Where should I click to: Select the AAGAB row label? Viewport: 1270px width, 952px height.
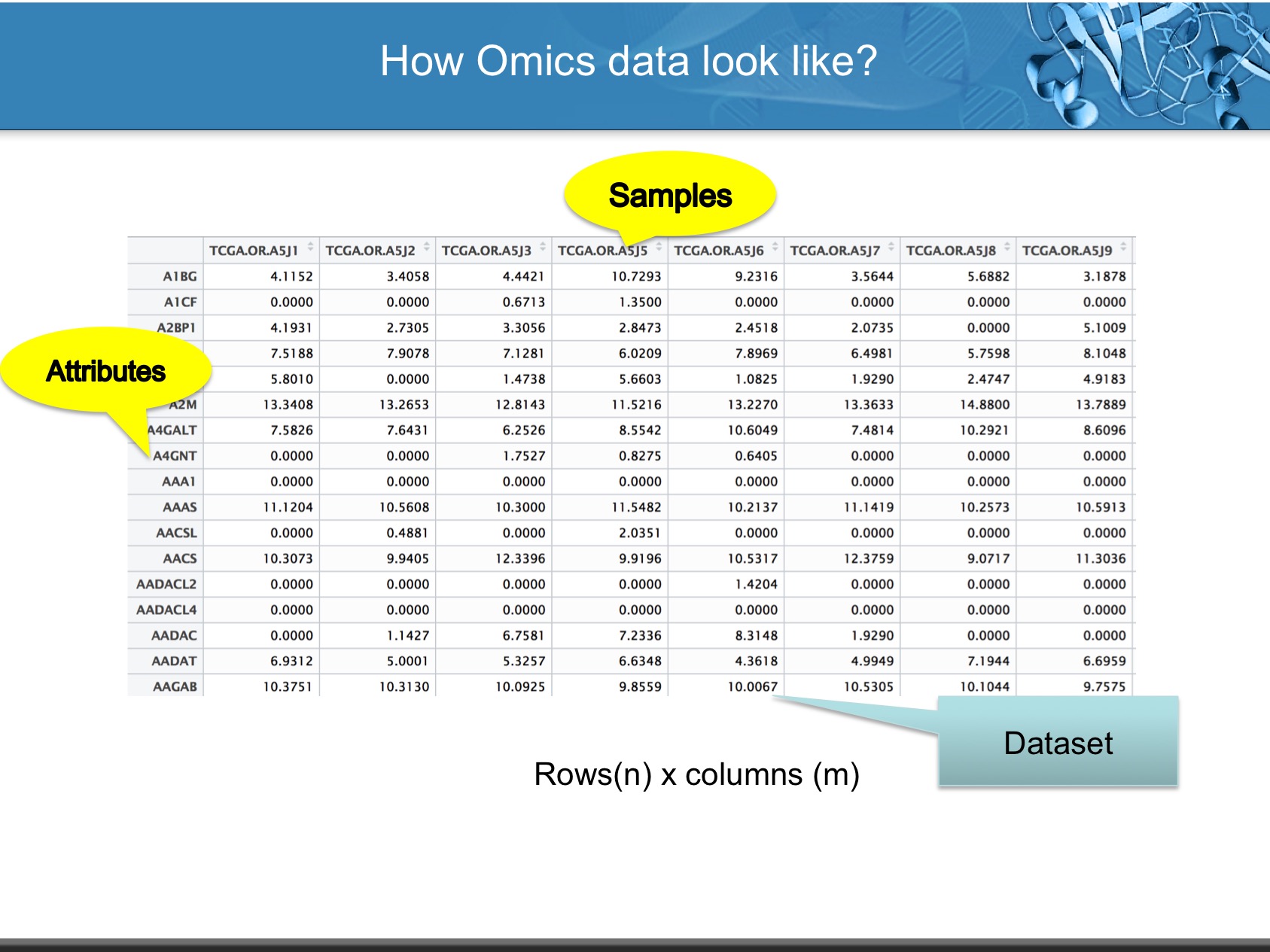(x=175, y=686)
